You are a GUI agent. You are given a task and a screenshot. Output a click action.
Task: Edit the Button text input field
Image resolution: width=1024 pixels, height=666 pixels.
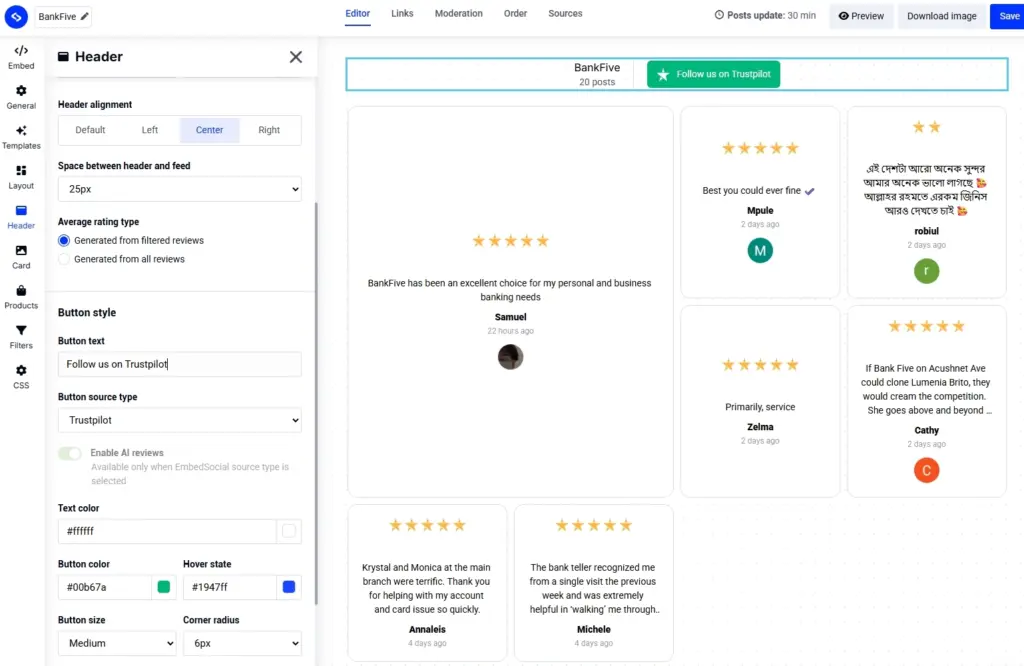[x=179, y=364]
